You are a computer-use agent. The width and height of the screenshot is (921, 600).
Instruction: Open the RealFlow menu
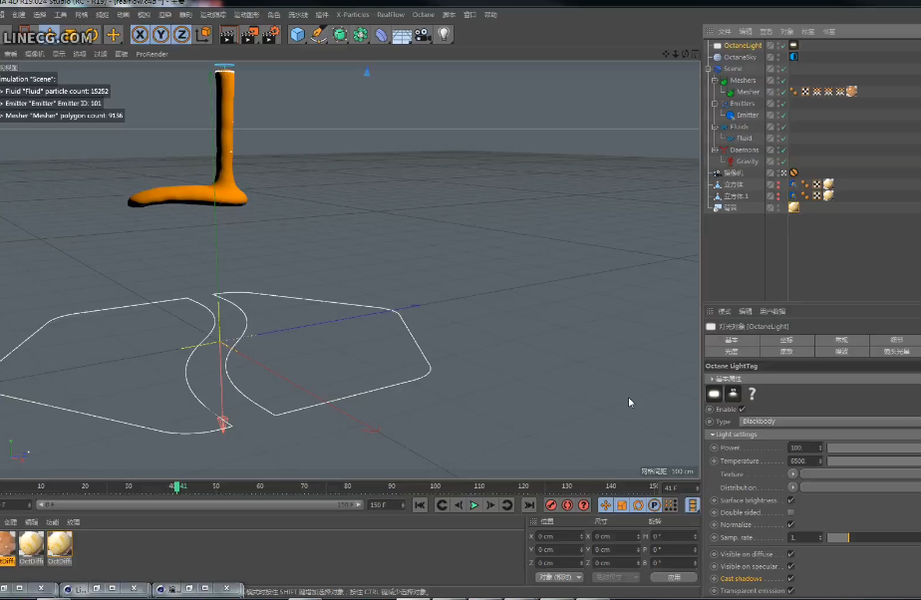click(391, 15)
